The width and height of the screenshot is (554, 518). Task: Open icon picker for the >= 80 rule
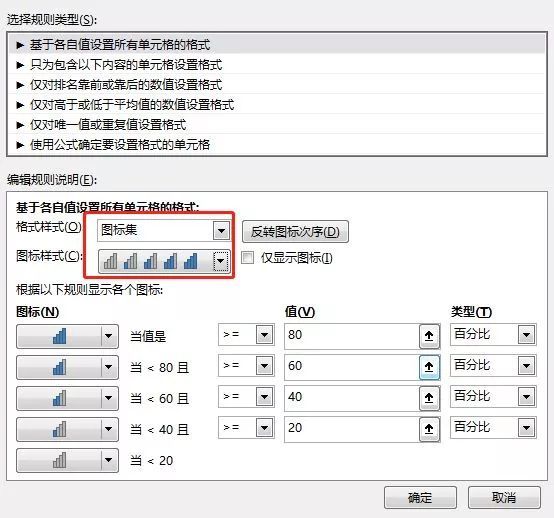click(x=67, y=336)
